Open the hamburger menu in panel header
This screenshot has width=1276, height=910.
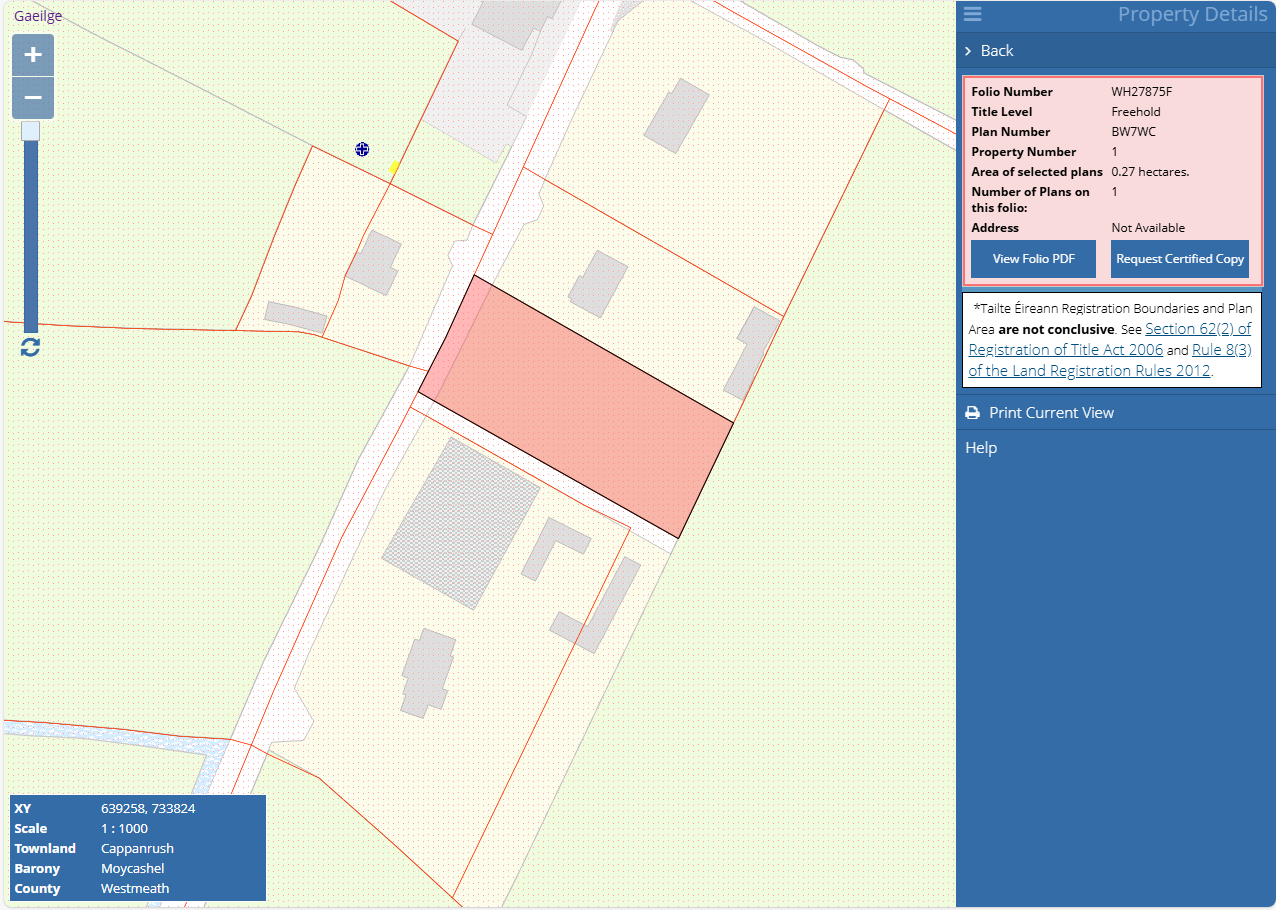(x=972, y=14)
